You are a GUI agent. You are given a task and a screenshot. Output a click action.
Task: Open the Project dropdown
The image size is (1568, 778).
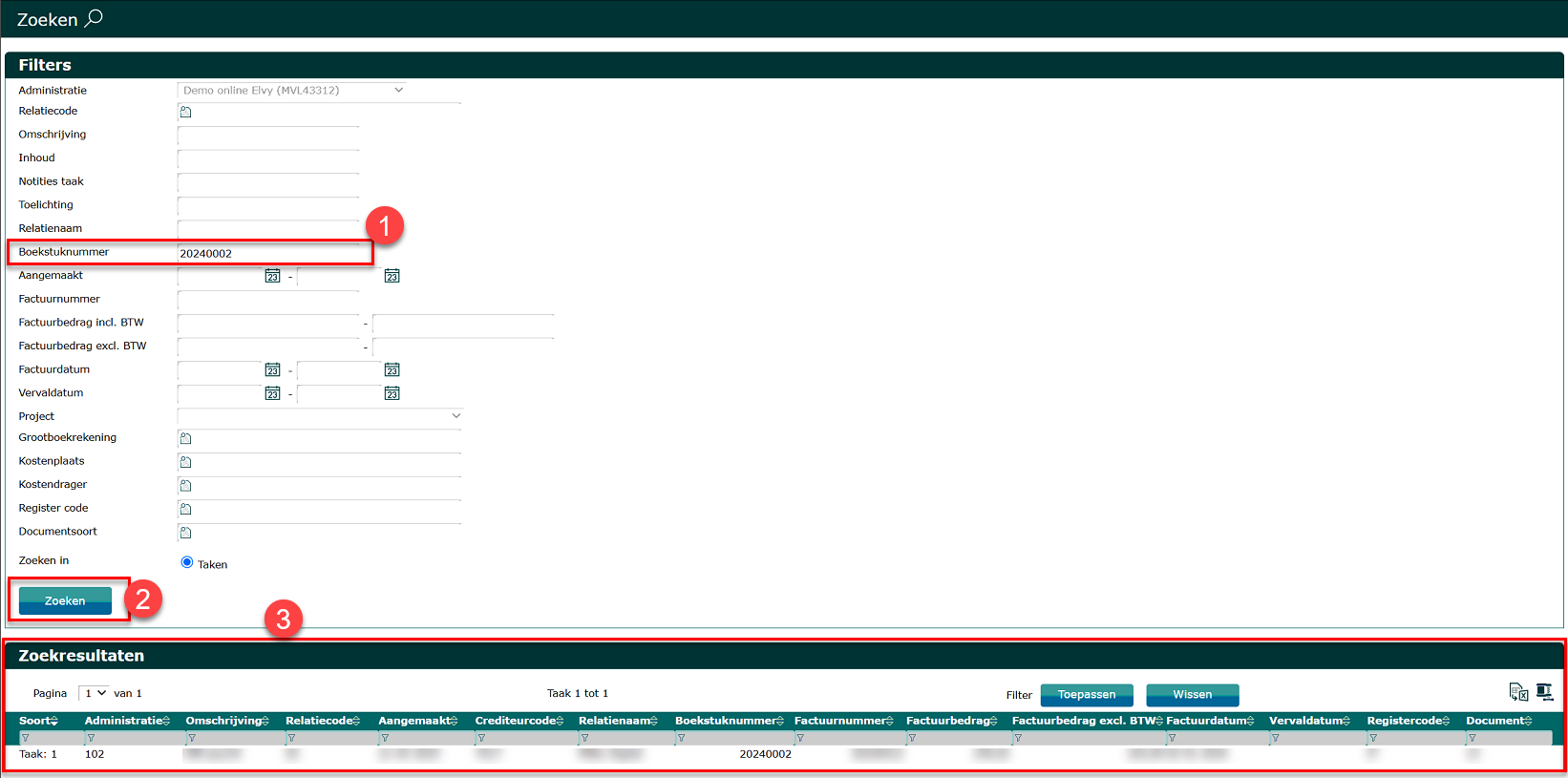(456, 416)
